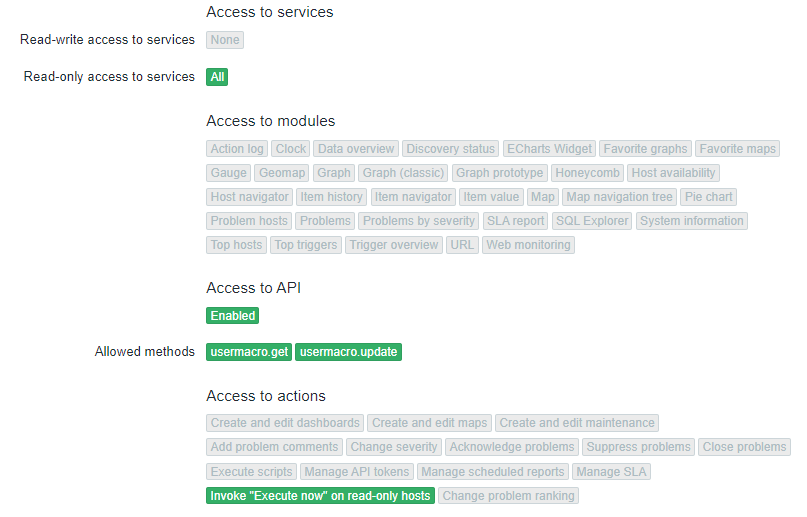This screenshot has width=807, height=517.
Task: Click 'Invoke Execute now on read-only hosts' action
Action: [320, 496]
